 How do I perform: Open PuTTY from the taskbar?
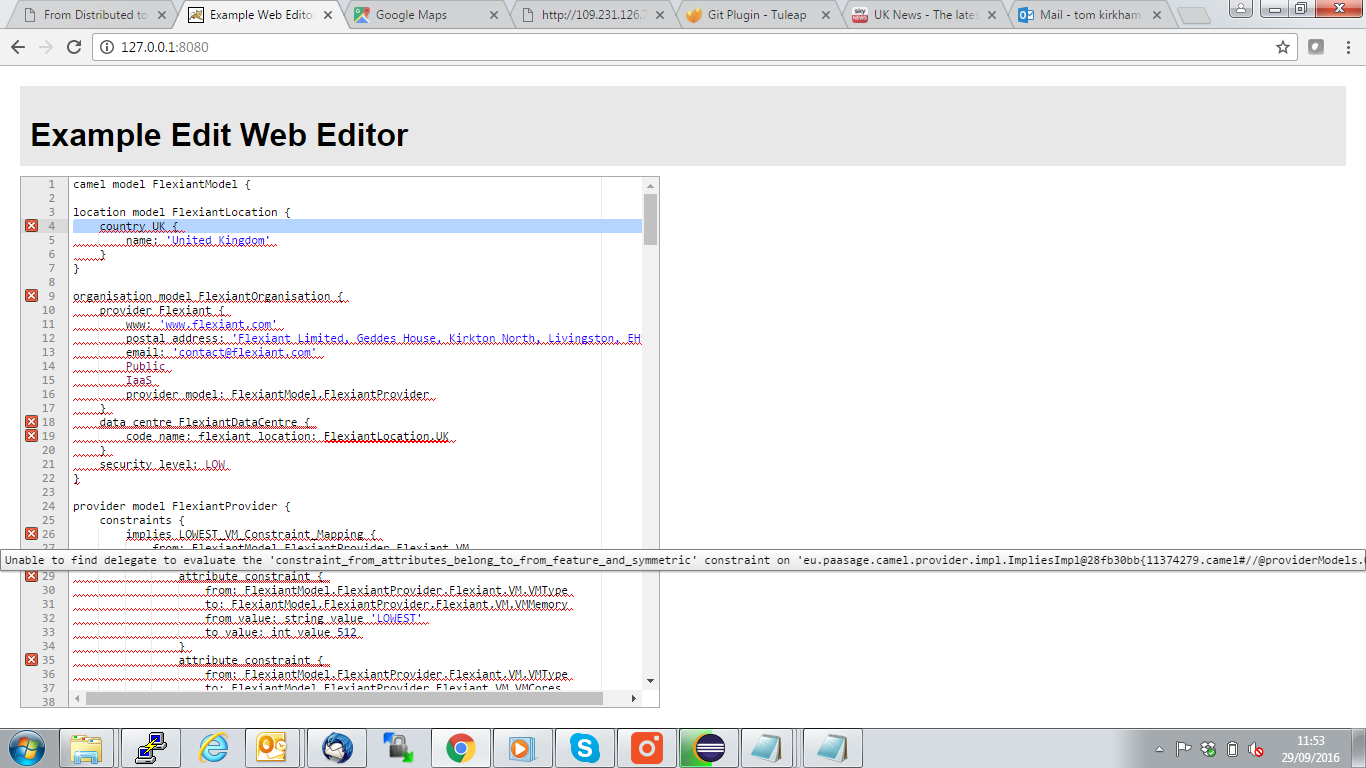(150, 748)
